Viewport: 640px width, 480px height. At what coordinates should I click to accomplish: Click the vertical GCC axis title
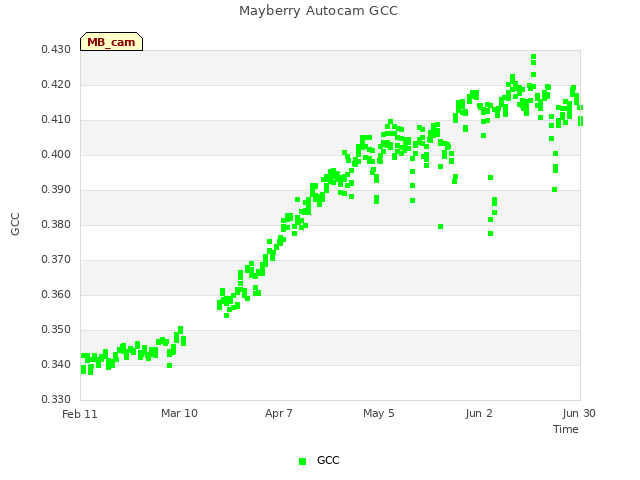15,224
